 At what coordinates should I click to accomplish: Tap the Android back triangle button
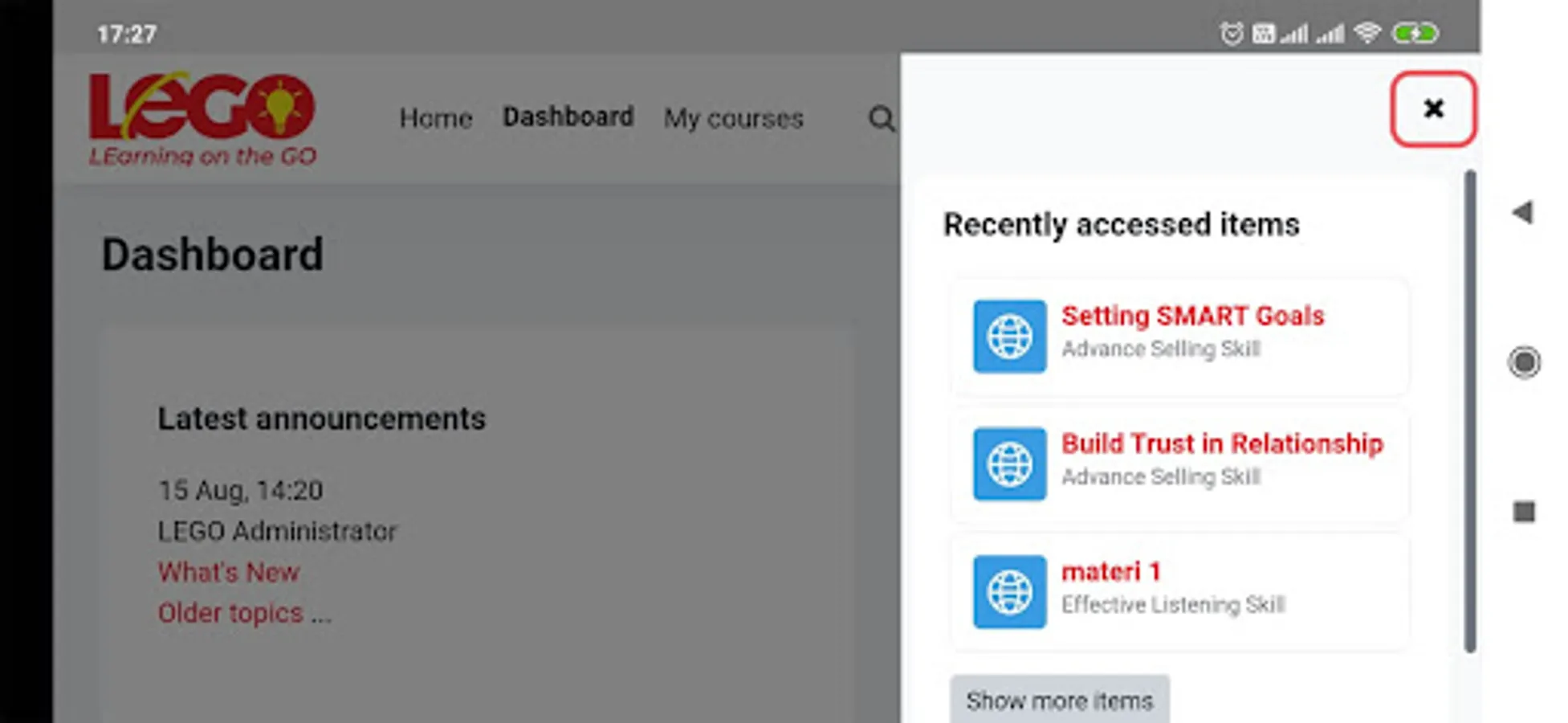(1522, 213)
